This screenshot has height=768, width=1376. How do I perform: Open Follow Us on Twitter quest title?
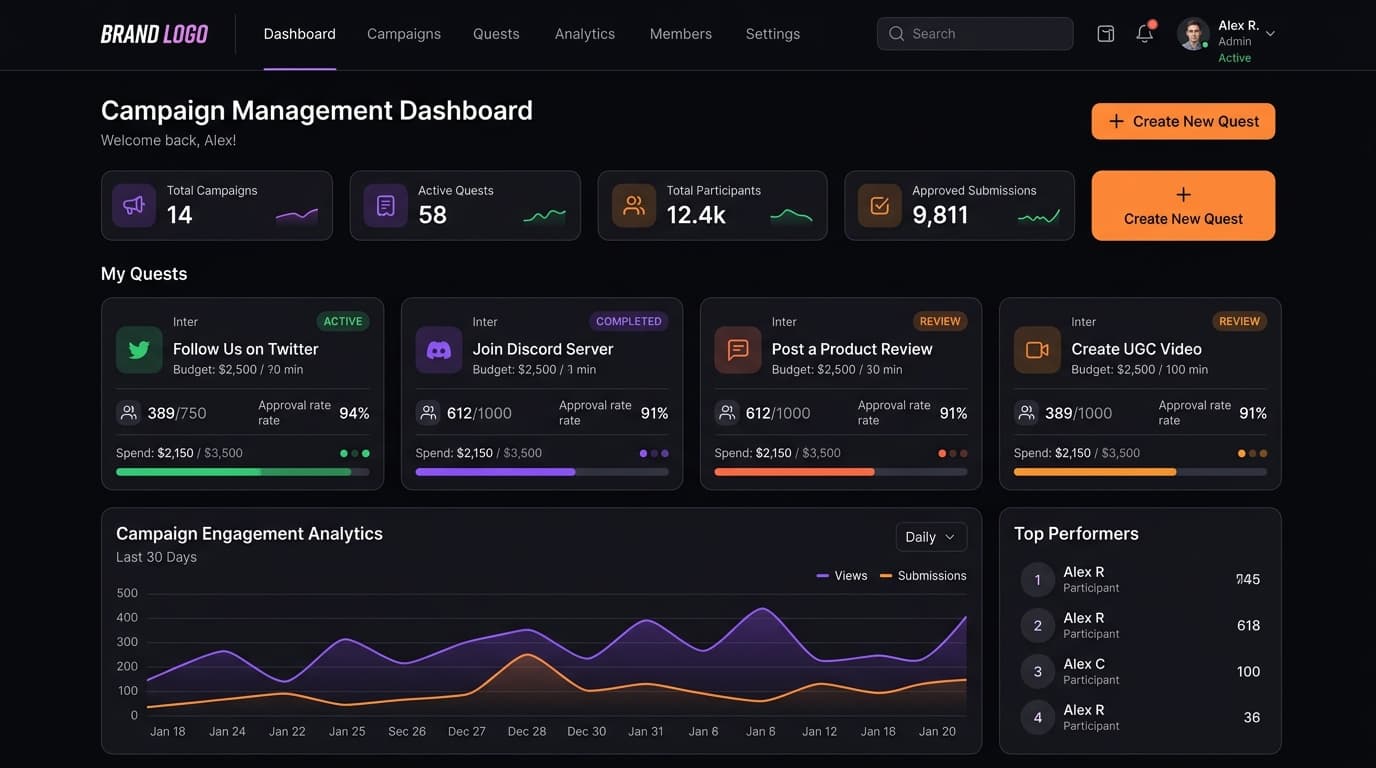[246, 349]
